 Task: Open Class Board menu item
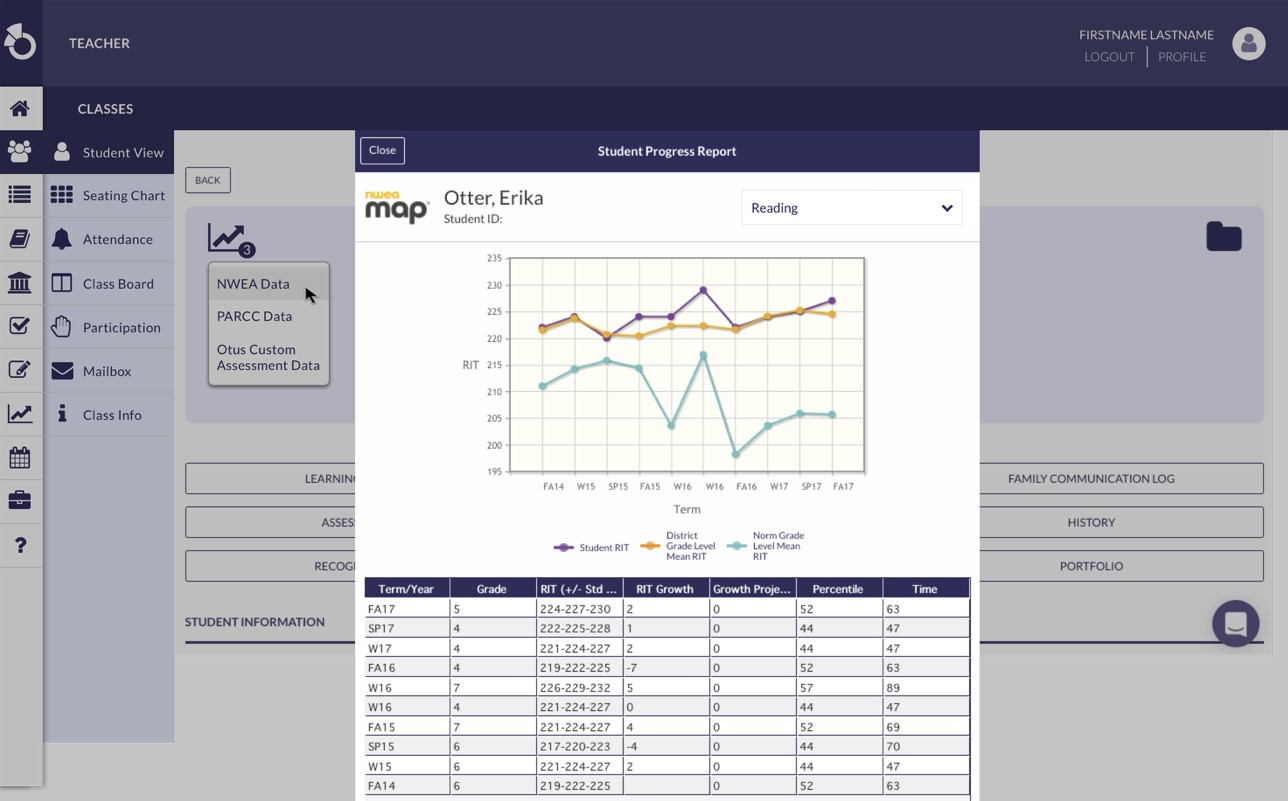tap(109, 283)
